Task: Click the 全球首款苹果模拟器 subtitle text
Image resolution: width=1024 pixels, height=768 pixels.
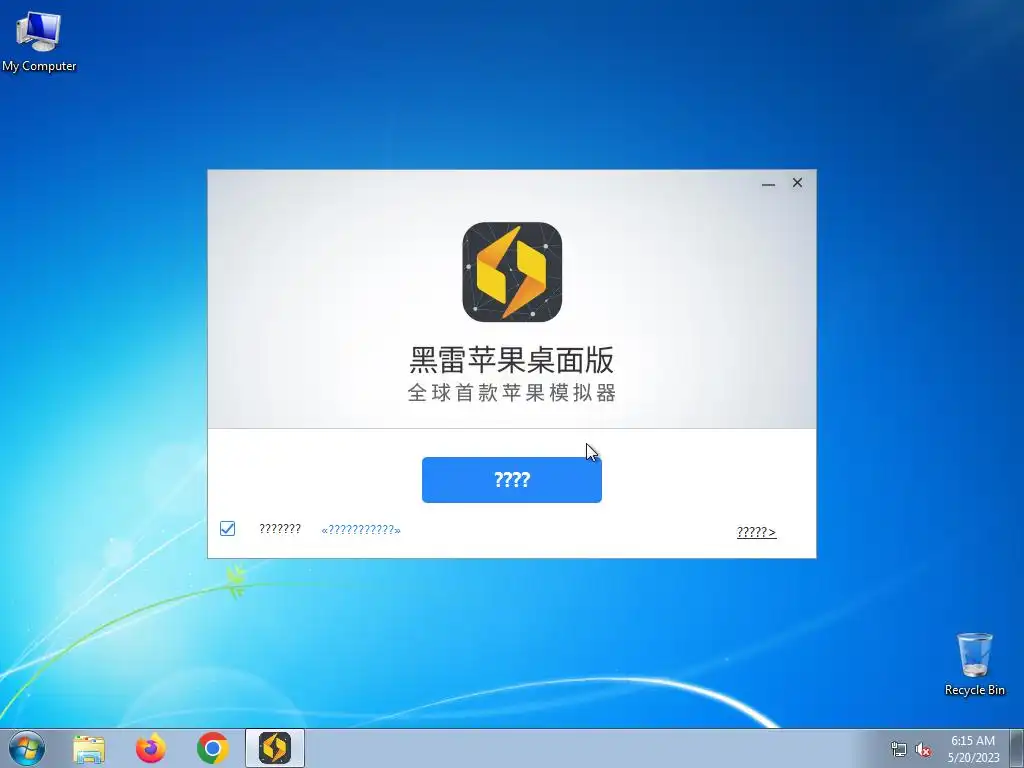Action: point(511,392)
